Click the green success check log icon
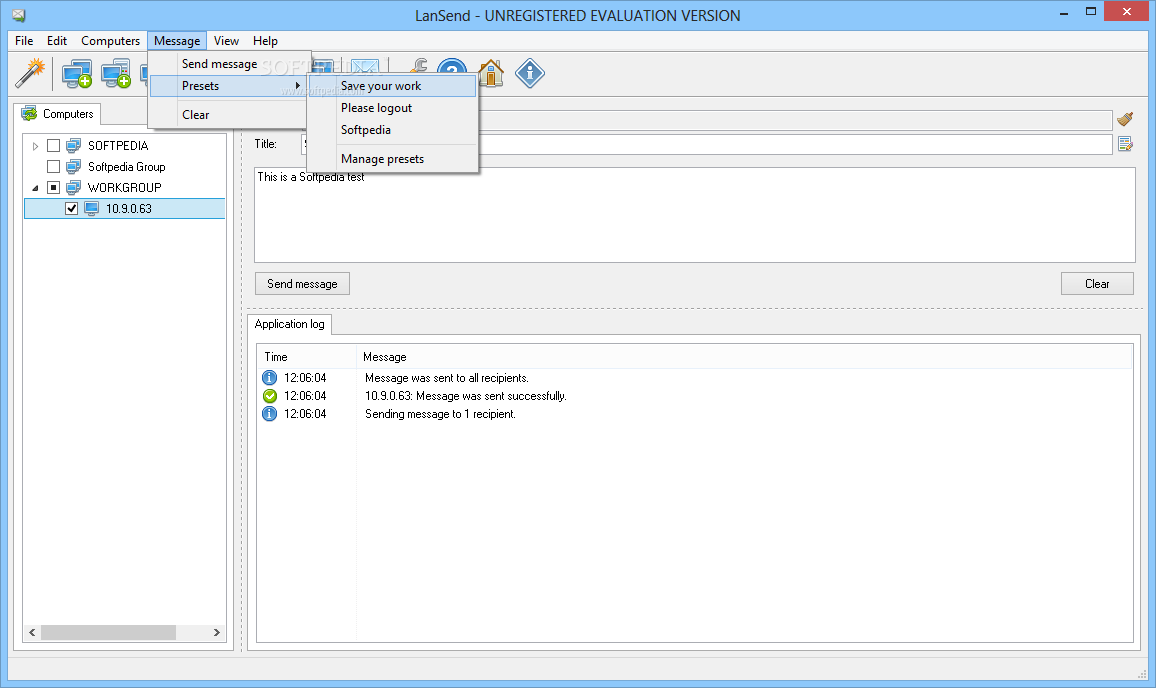1156x688 pixels. click(270, 396)
